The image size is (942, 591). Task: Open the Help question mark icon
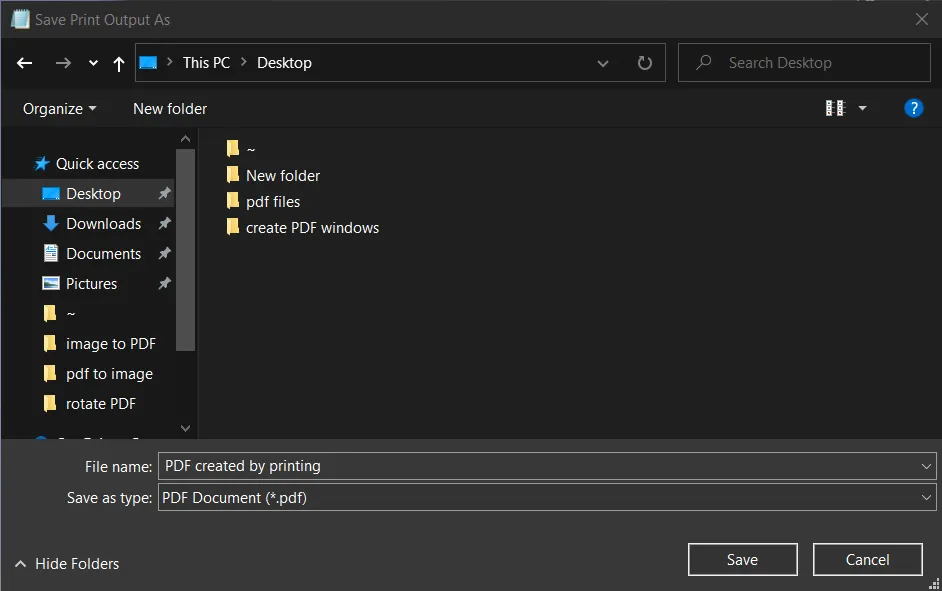click(913, 108)
